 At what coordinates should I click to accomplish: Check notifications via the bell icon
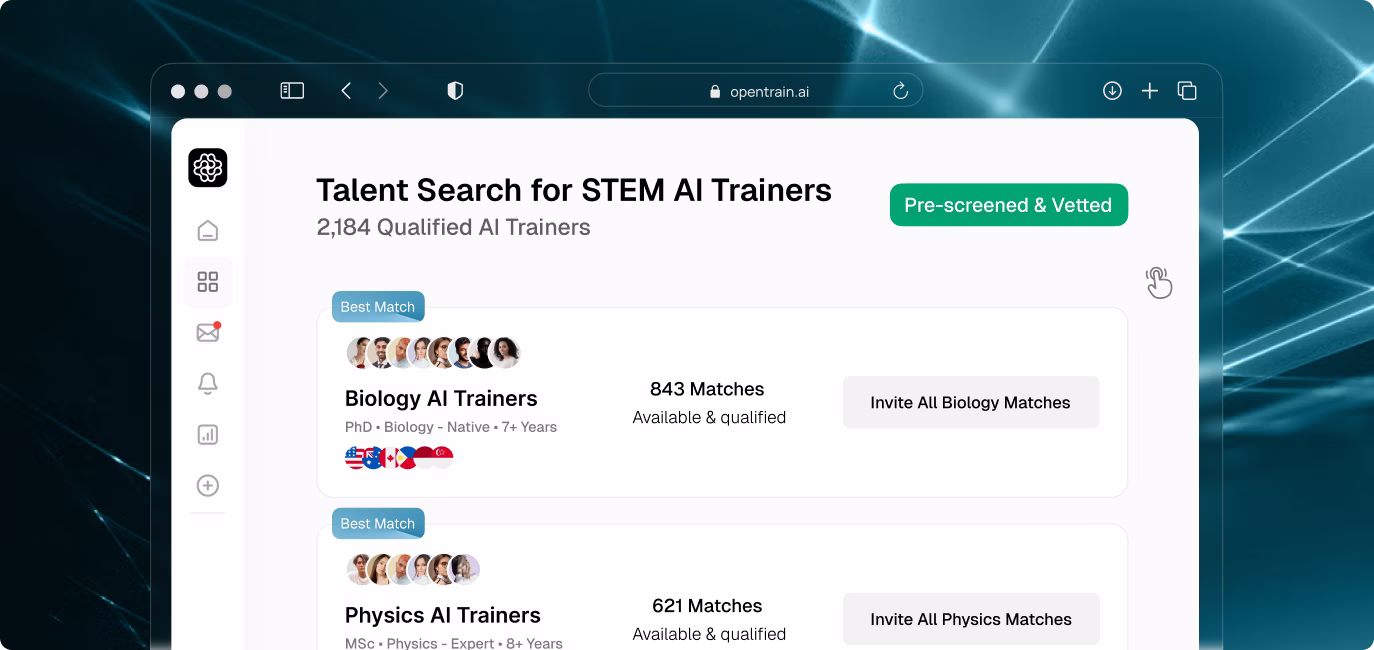pyautogui.click(x=207, y=383)
